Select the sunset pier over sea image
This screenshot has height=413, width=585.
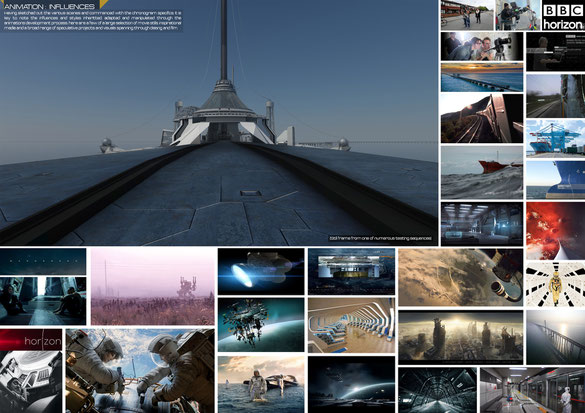click(x=482, y=77)
